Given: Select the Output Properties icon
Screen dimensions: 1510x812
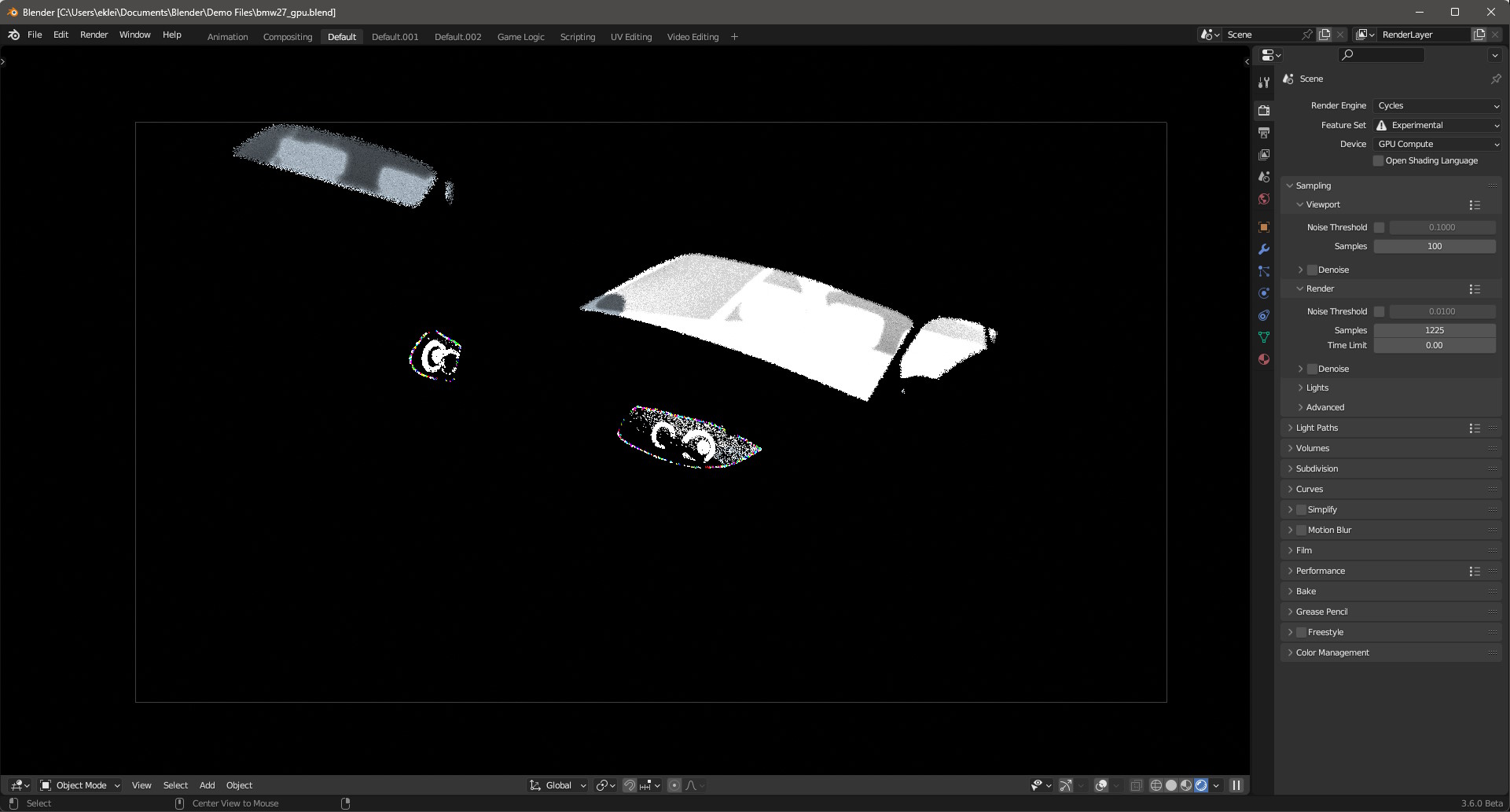Looking at the screenshot, I should (x=1264, y=132).
